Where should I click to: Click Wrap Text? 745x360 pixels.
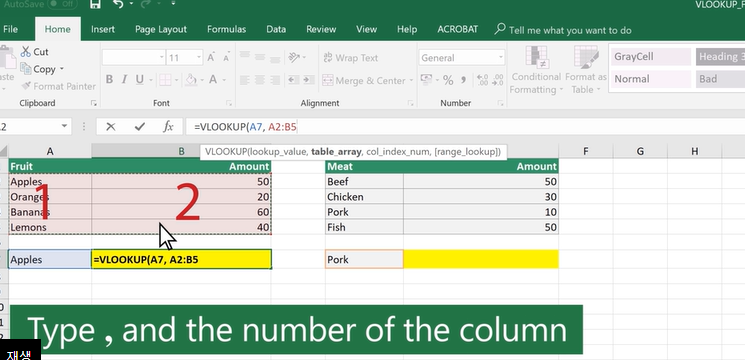[350, 58]
